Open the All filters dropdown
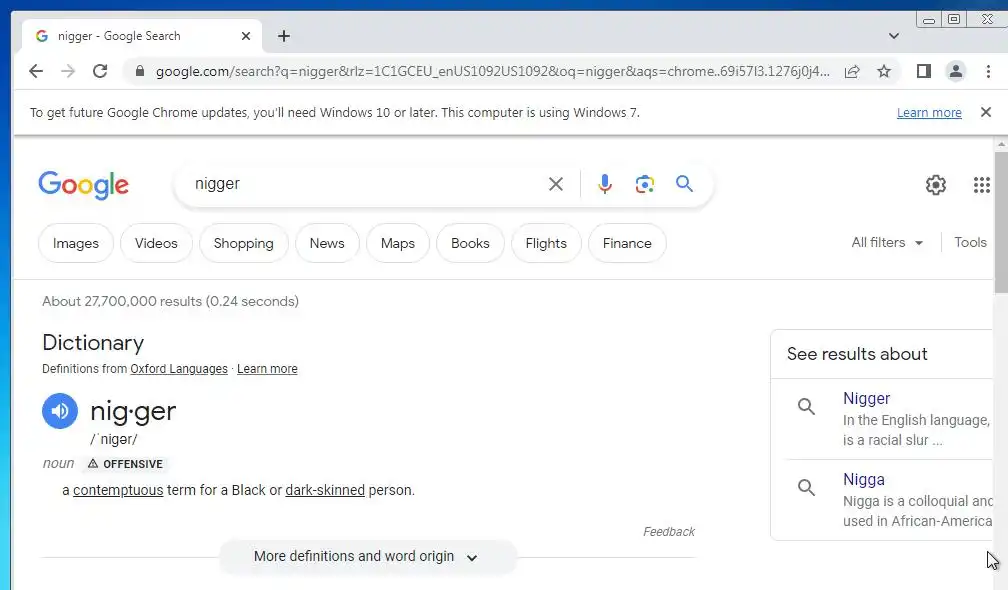Image resolution: width=1008 pixels, height=590 pixels. pyautogui.click(x=888, y=243)
